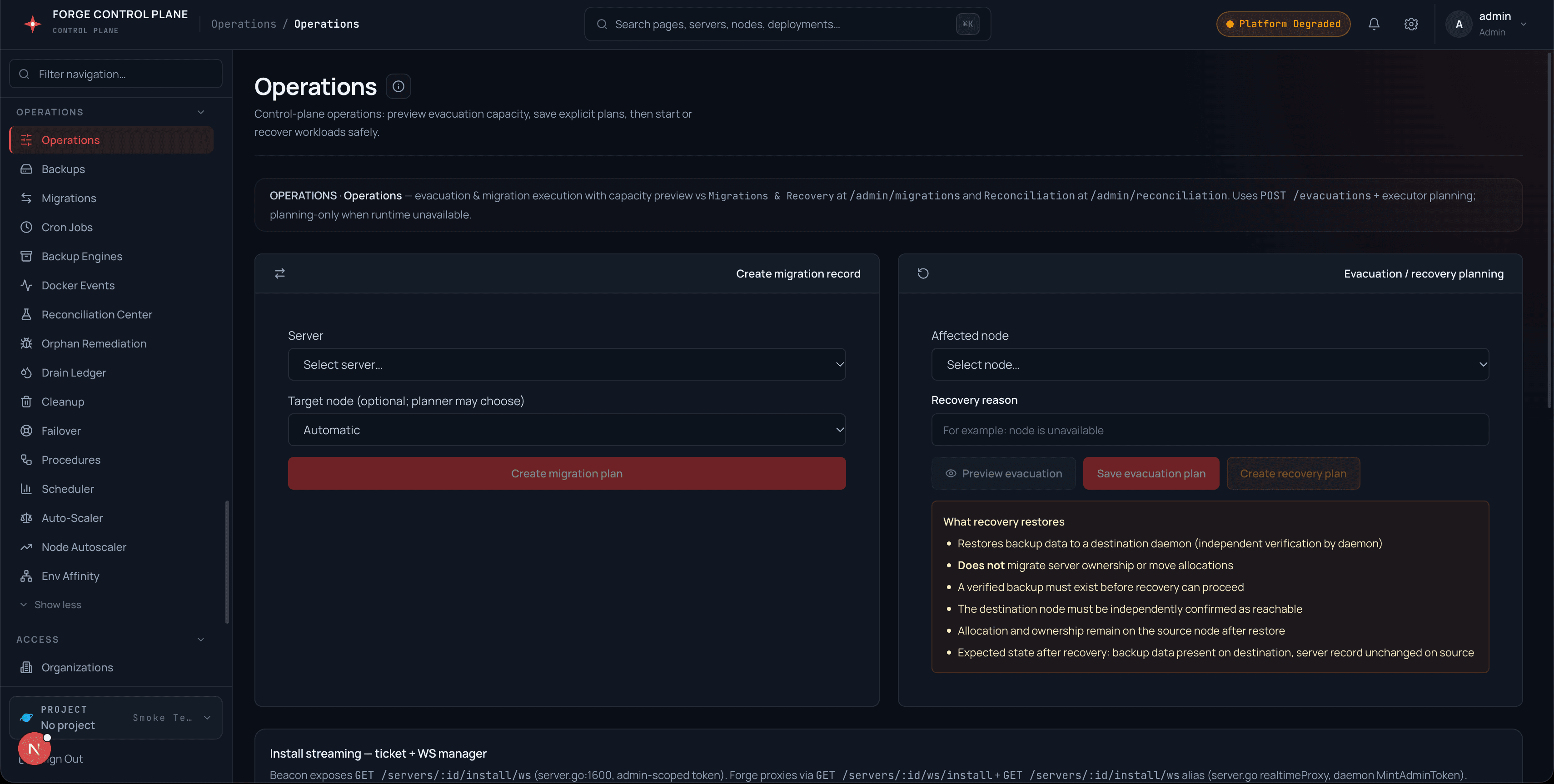Click the Migrations sidebar icon
1554x784 pixels.
point(26,198)
